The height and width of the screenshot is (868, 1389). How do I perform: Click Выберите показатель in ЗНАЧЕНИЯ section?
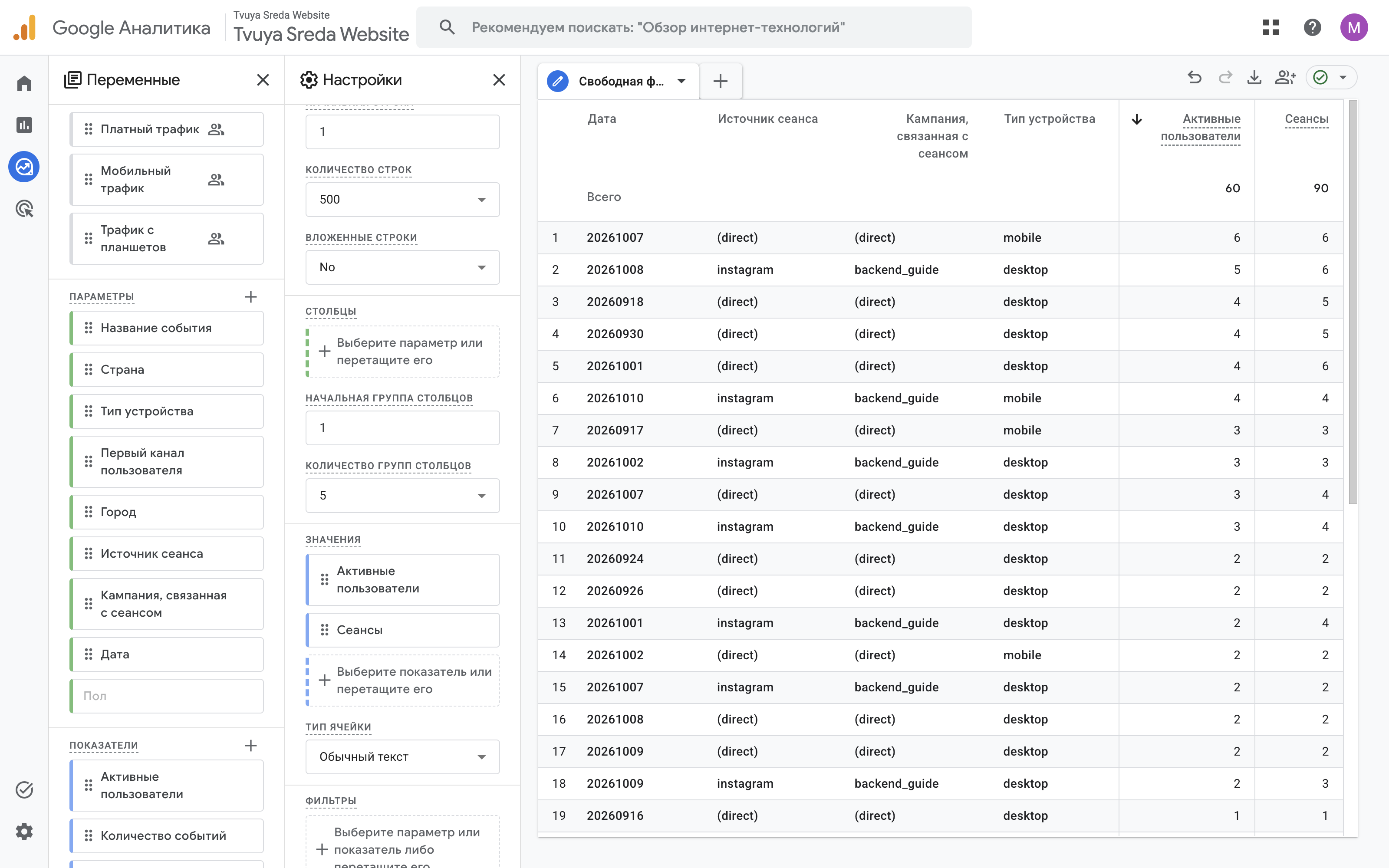[x=402, y=681]
